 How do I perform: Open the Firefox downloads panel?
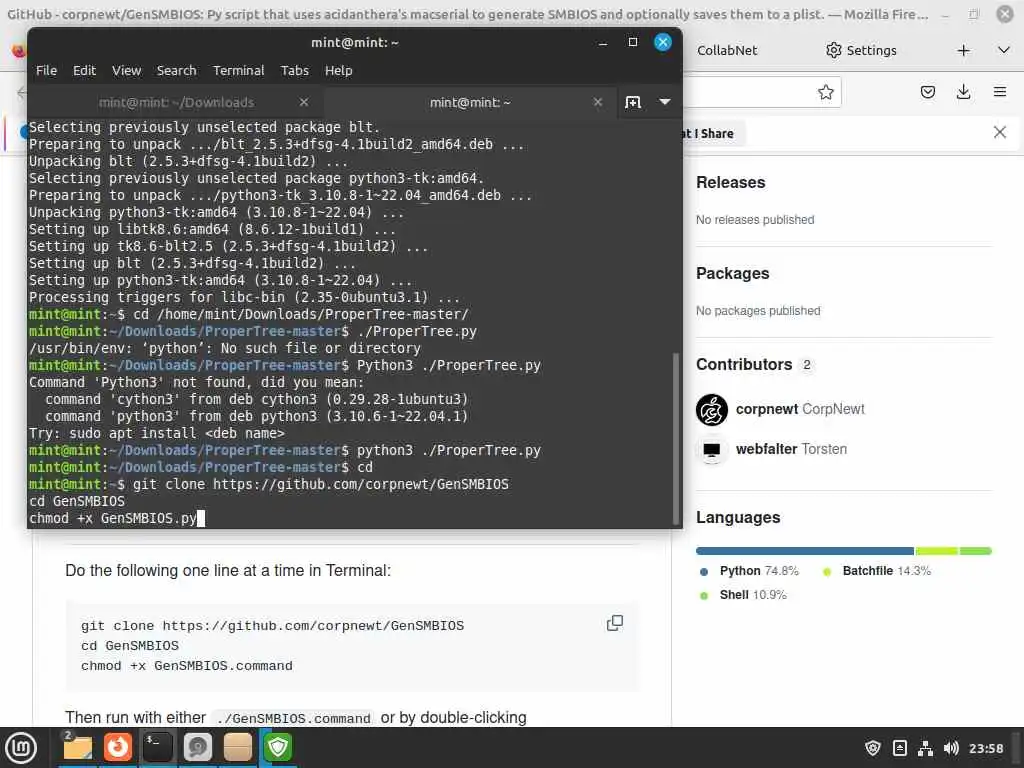click(x=963, y=92)
